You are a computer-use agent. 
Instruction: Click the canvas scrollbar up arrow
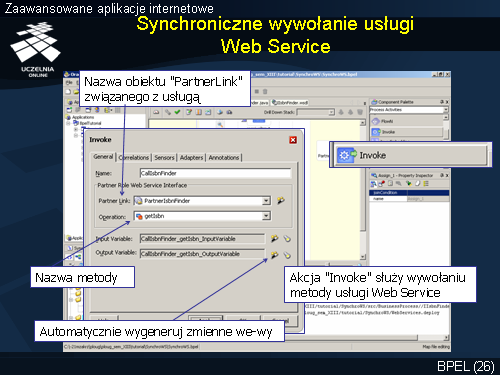click(x=363, y=123)
